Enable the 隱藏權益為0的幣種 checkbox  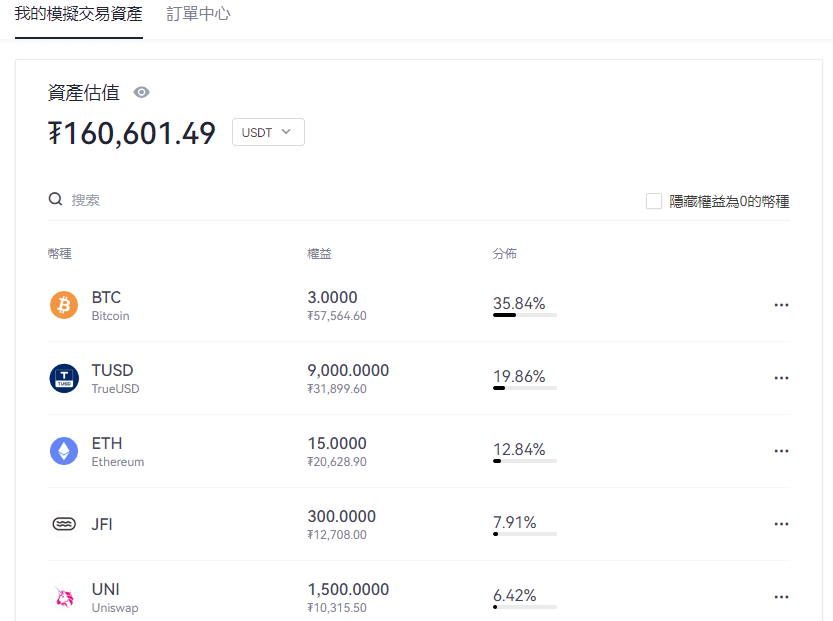coord(654,201)
